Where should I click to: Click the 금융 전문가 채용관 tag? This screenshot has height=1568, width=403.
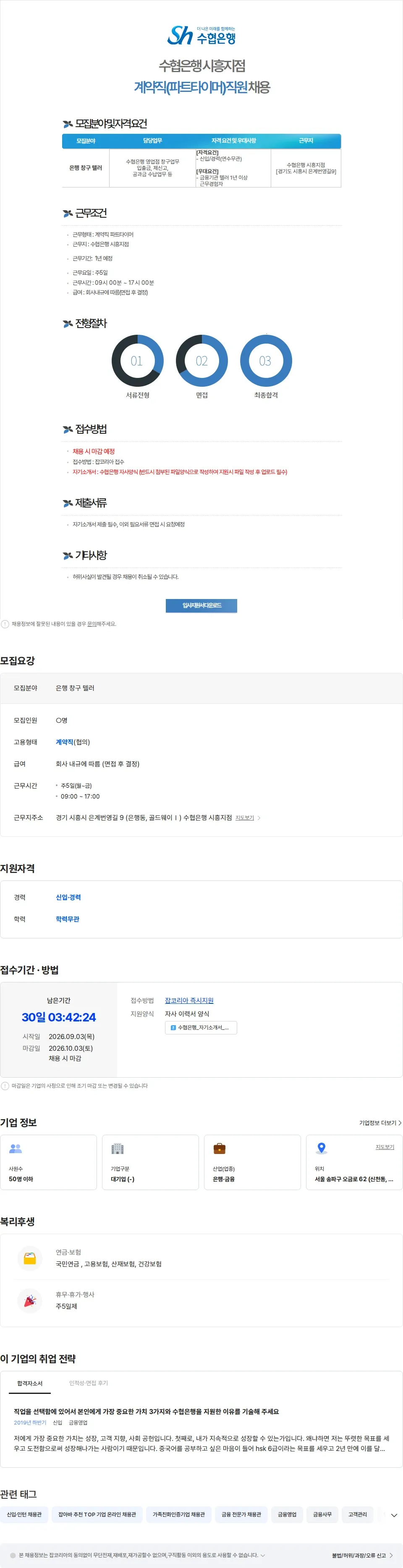[x=241, y=1514]
